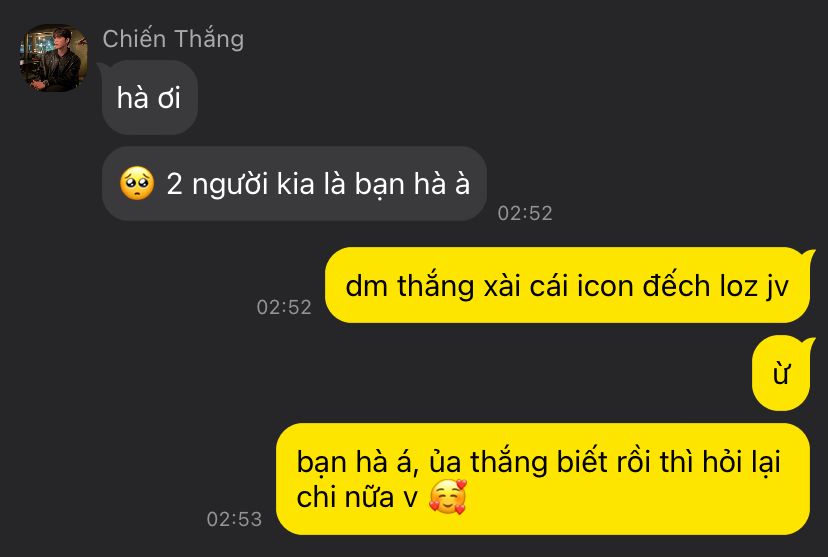Image resolution: width=828 pixels, height=557 pixels.
Task: Click the 02:52 timestamp beside the yellow bubble
Action: [x=284, y=307]
